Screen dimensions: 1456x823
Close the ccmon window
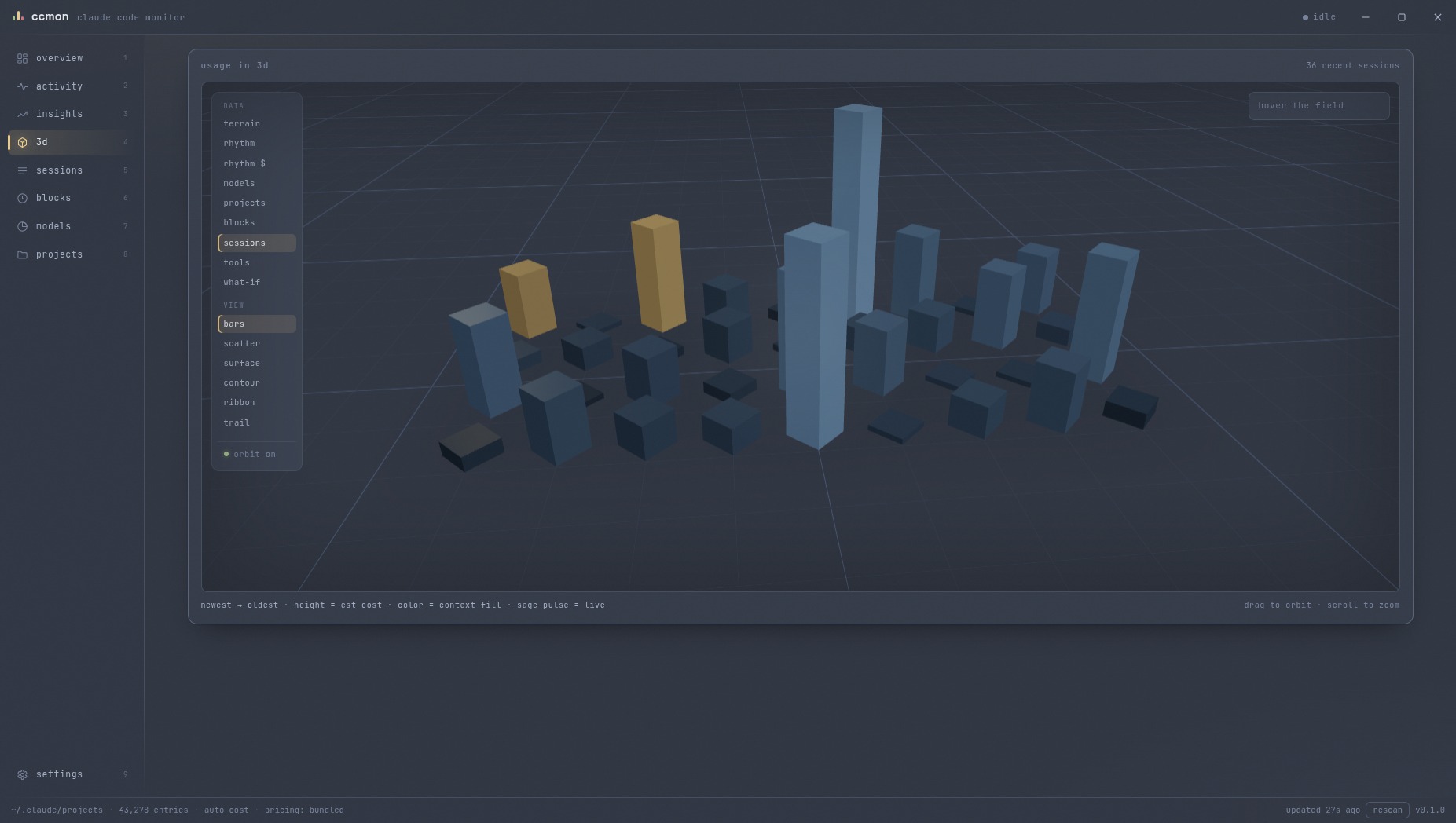(x=1437, y=17)
